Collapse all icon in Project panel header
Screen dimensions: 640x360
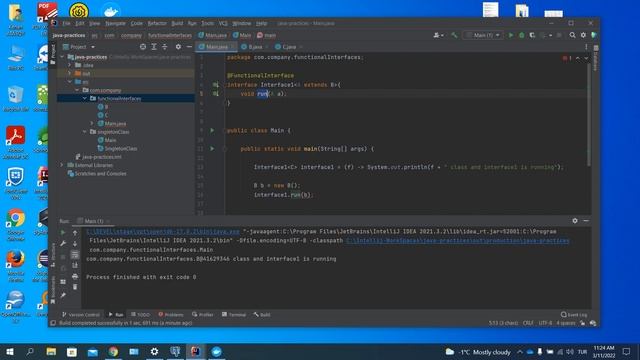pos(164,47)
